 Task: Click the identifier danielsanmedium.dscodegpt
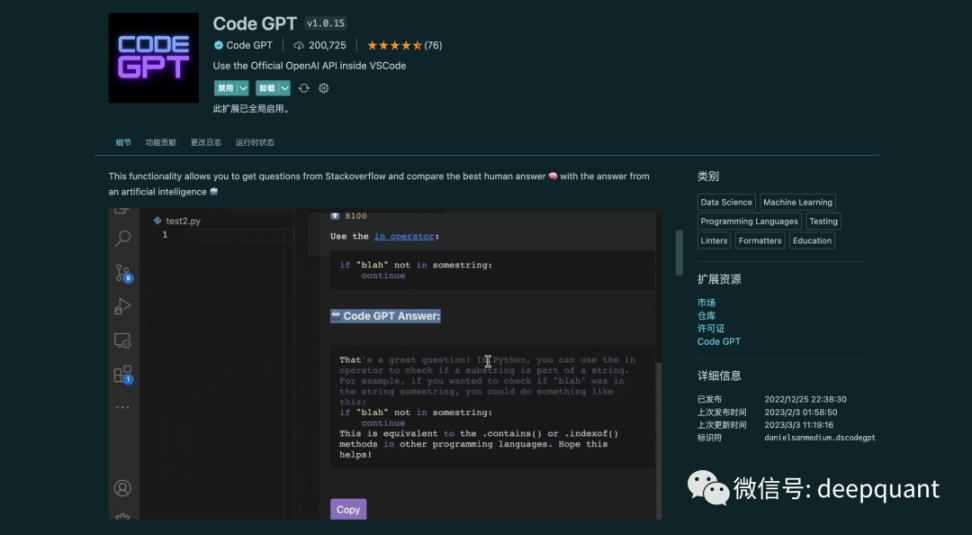click(x=820, y=438)
